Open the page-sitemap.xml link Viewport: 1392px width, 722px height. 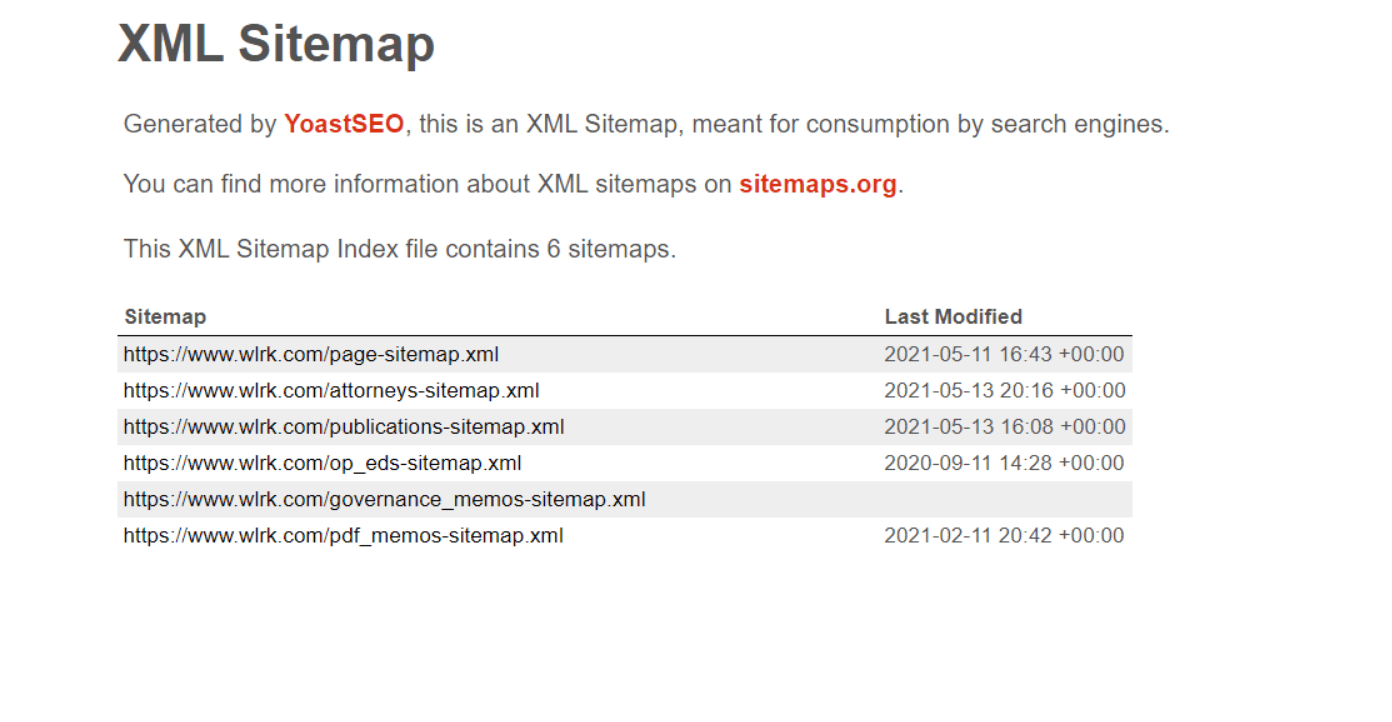click(311, 354)
